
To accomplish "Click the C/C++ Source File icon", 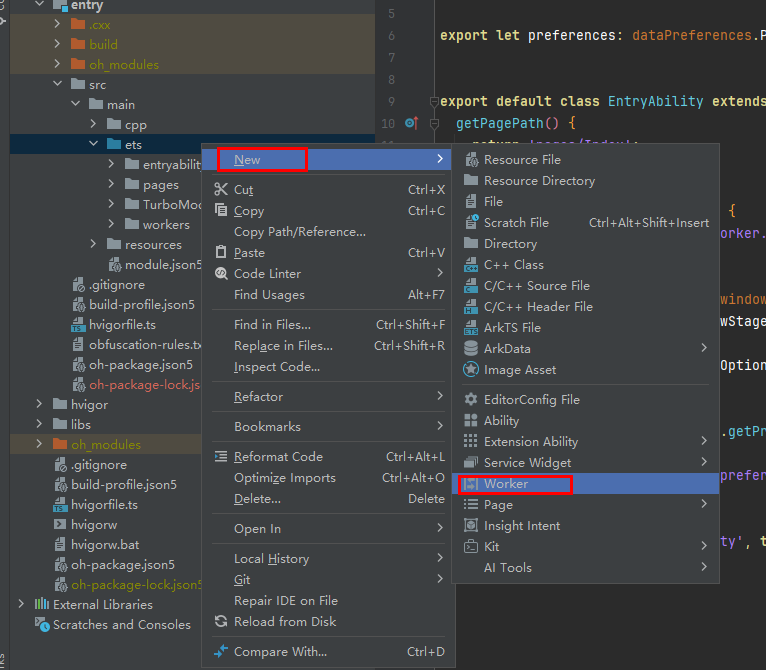I will (471, 285).
